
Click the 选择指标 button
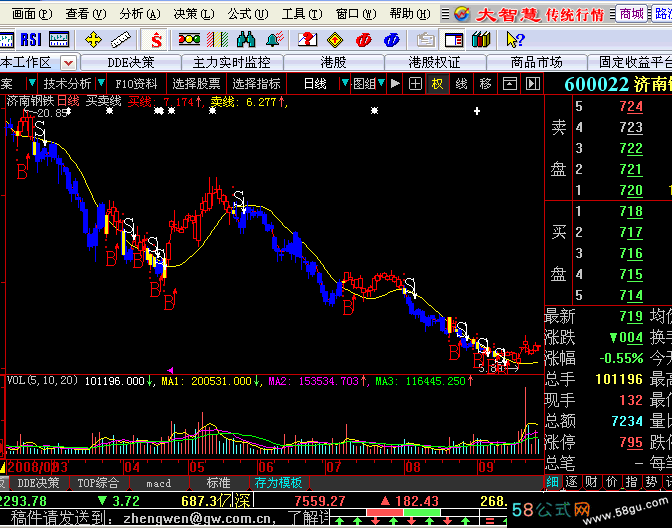click(x=256, y=83)
